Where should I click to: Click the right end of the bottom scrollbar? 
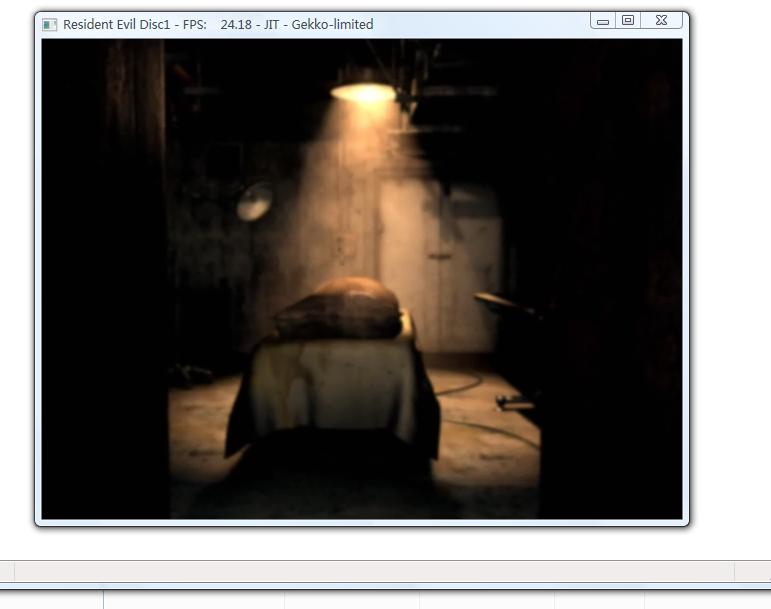point(752,571)
